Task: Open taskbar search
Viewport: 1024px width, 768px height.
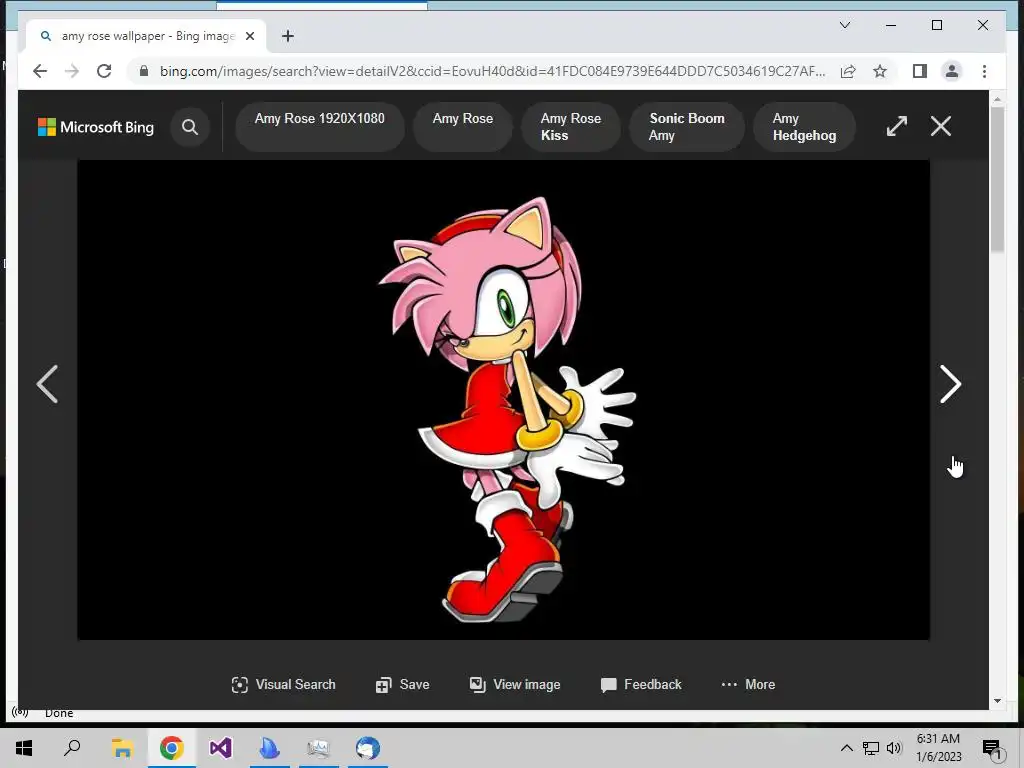Action: (72, 748)
